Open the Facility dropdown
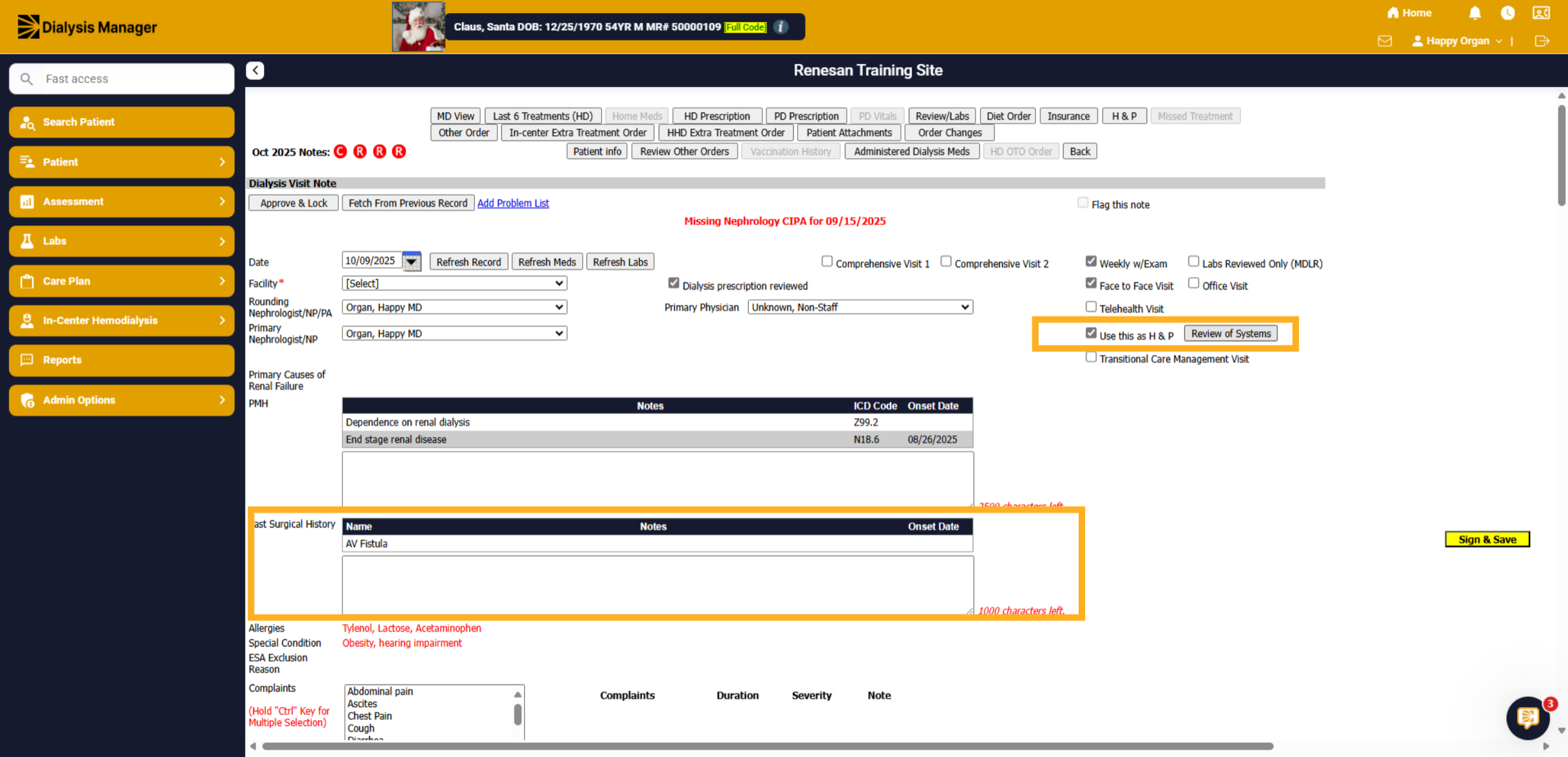 454,283
